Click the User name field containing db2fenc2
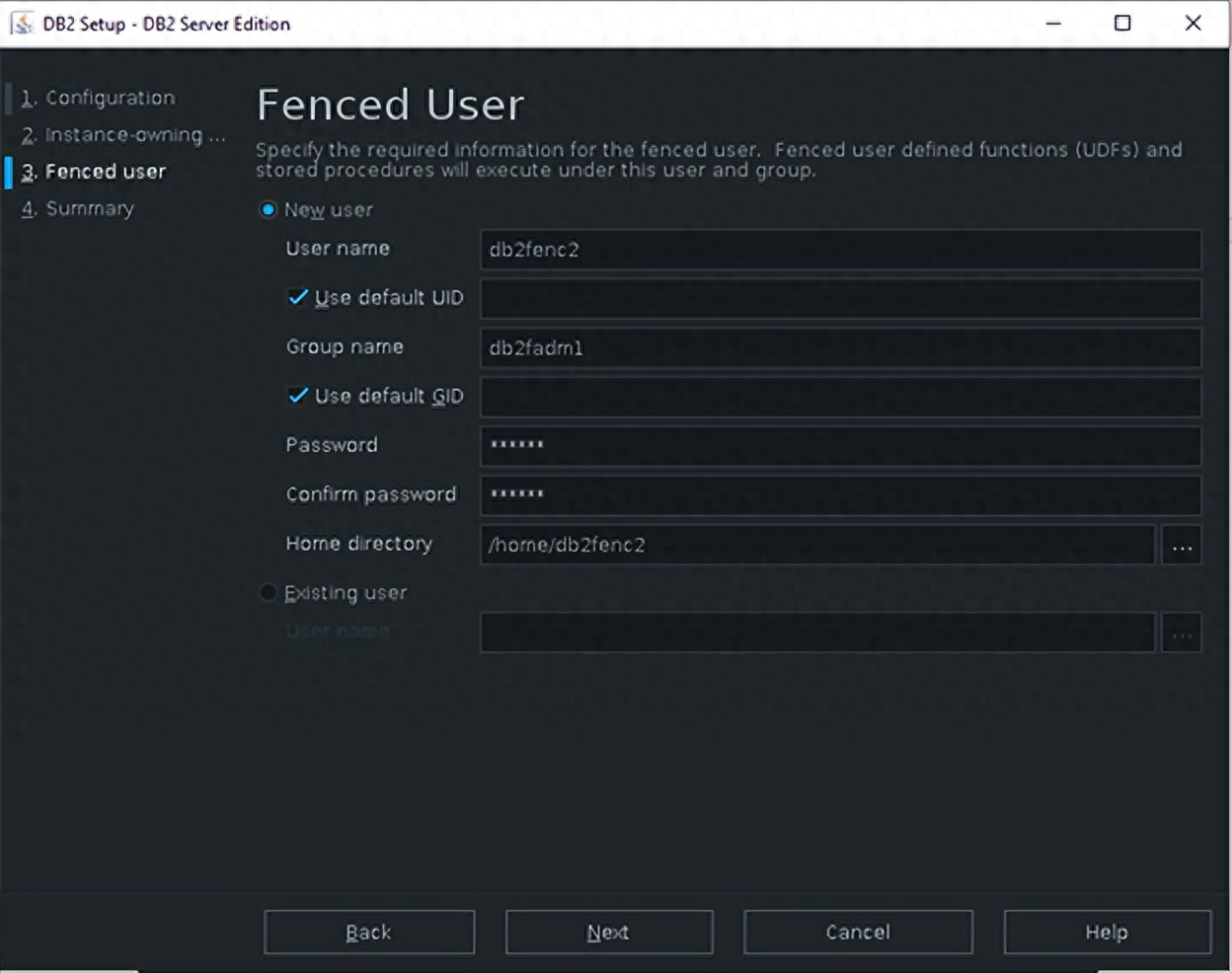Screen dimensions: 1232x973 (839, 250)
